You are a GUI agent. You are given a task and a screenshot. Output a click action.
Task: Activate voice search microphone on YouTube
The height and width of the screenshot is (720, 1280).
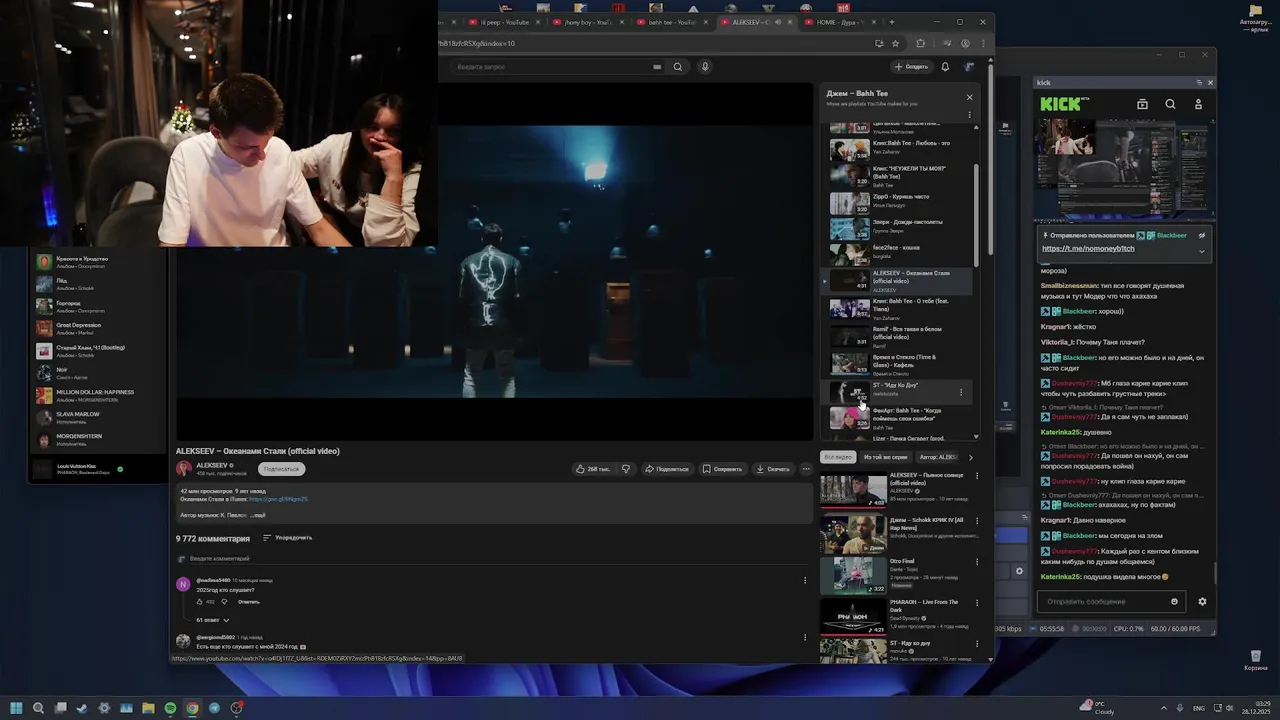(705, 67)
